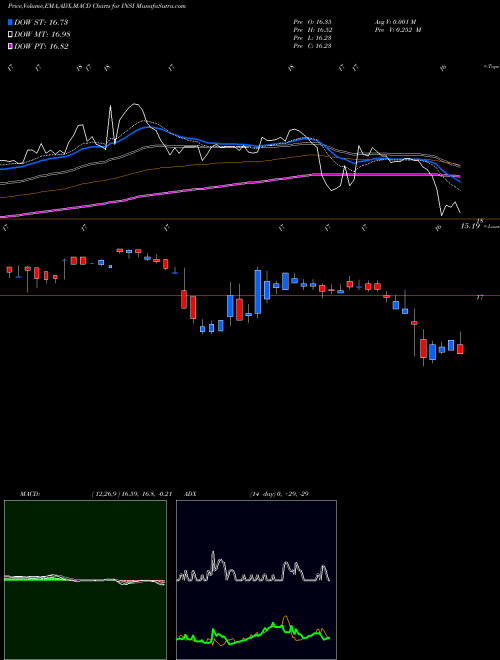Open the green MACD chart panel
This screenshot has width=500, height=660.
pyautogui.click(x=85, y=580)
